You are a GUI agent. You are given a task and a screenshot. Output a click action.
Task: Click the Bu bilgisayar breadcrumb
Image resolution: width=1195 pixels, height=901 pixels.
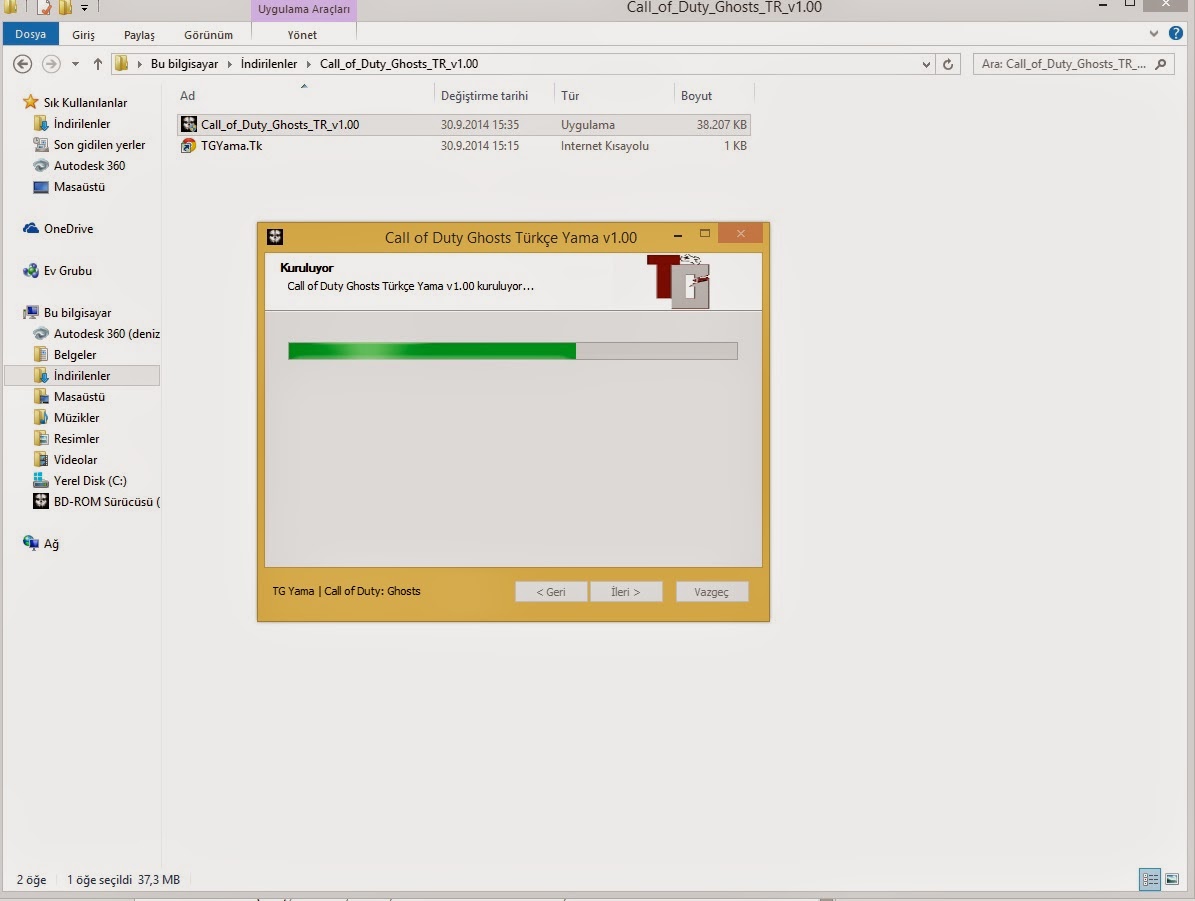(184, 64)
